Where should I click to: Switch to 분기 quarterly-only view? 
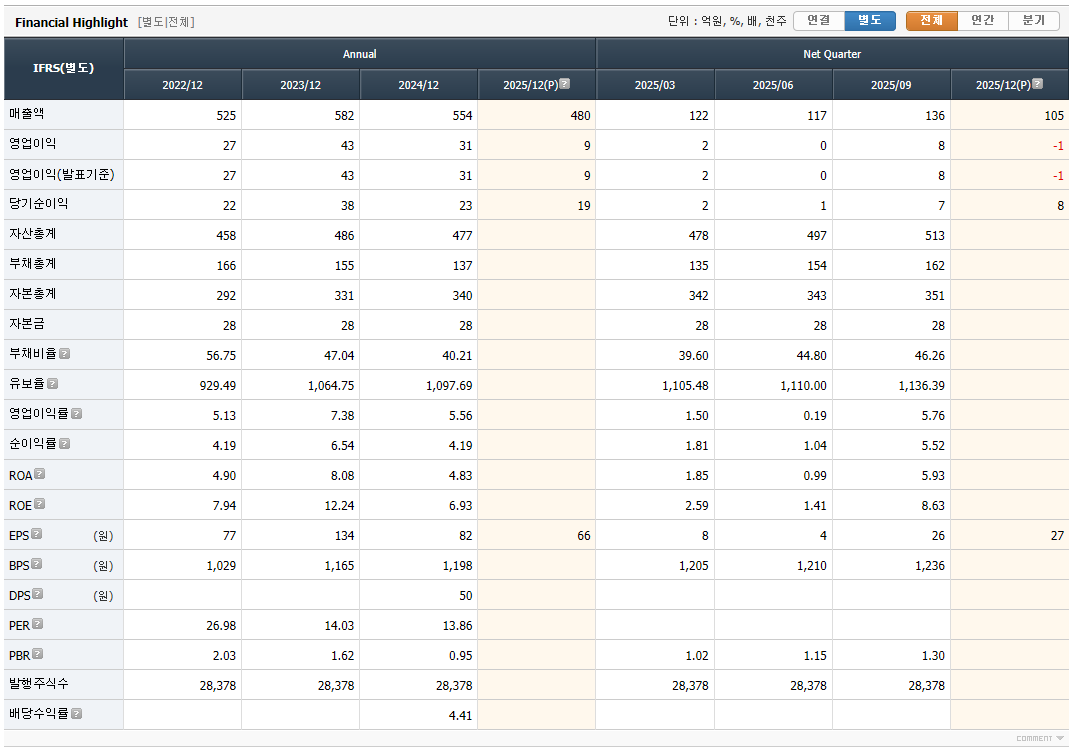point(1034,21)
